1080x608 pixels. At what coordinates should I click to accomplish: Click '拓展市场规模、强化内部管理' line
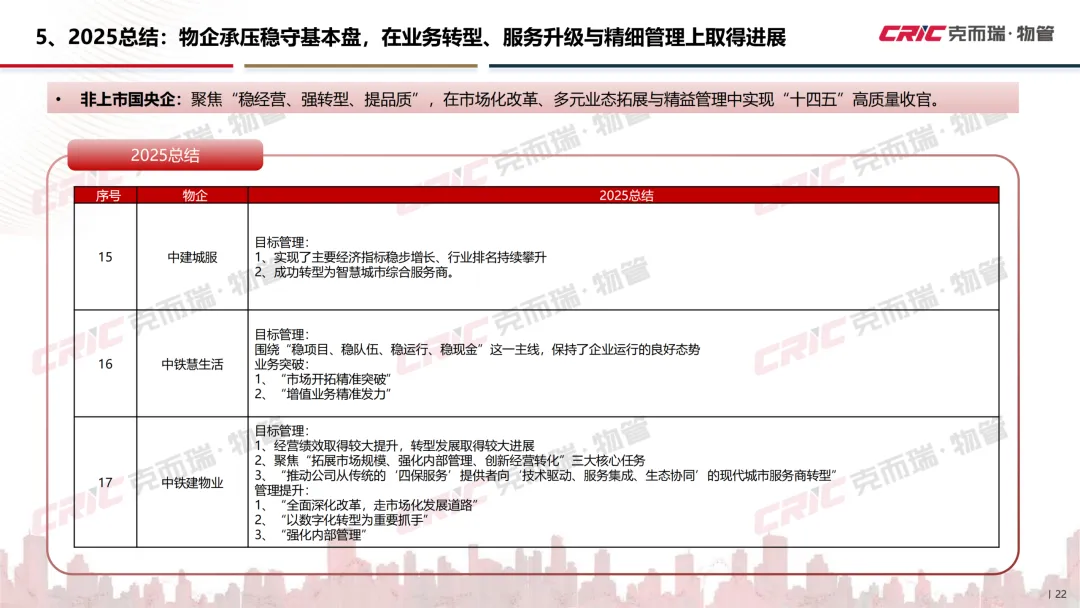click(450, 461)
